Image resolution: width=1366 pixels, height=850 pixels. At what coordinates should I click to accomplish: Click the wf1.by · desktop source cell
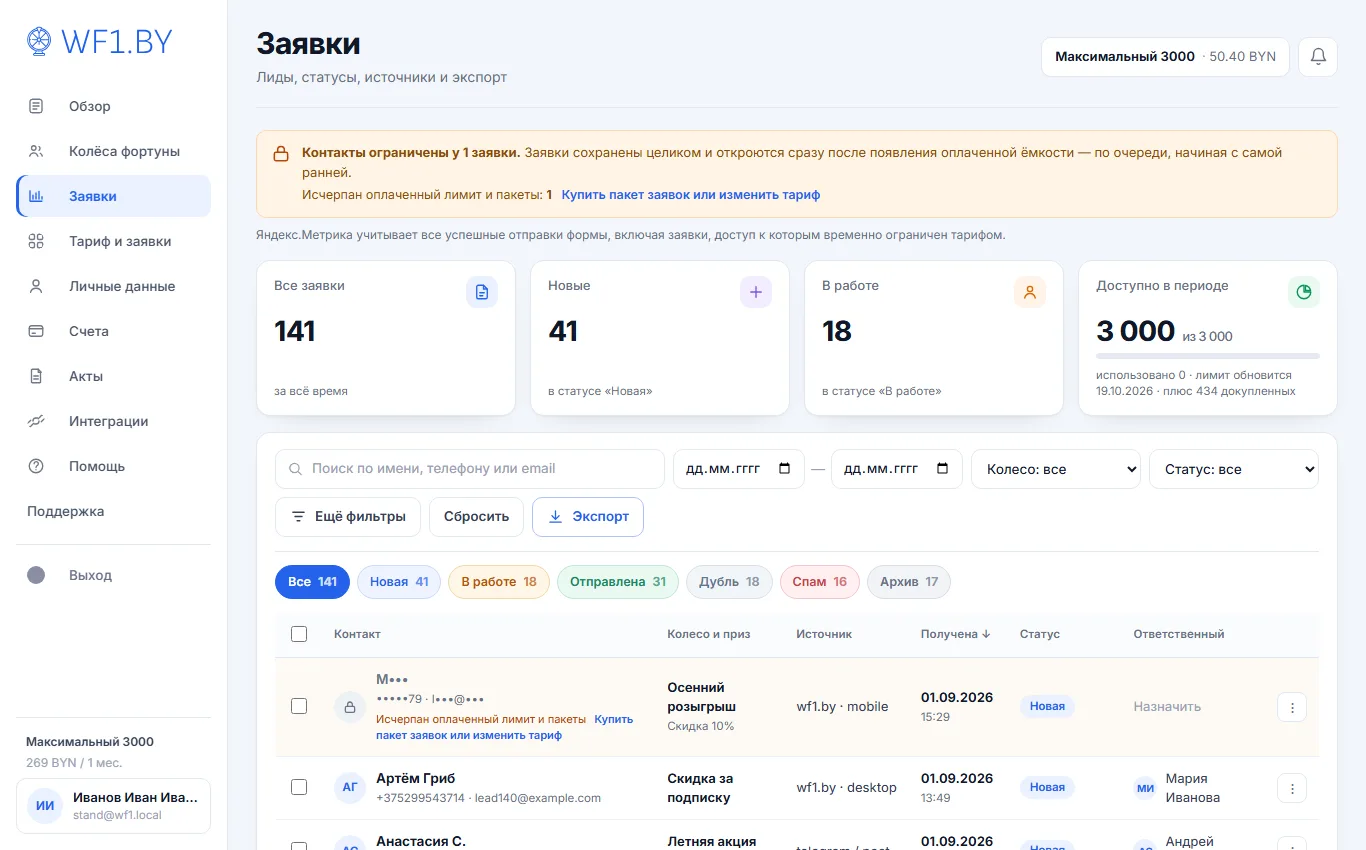click(x=846, y=788)
